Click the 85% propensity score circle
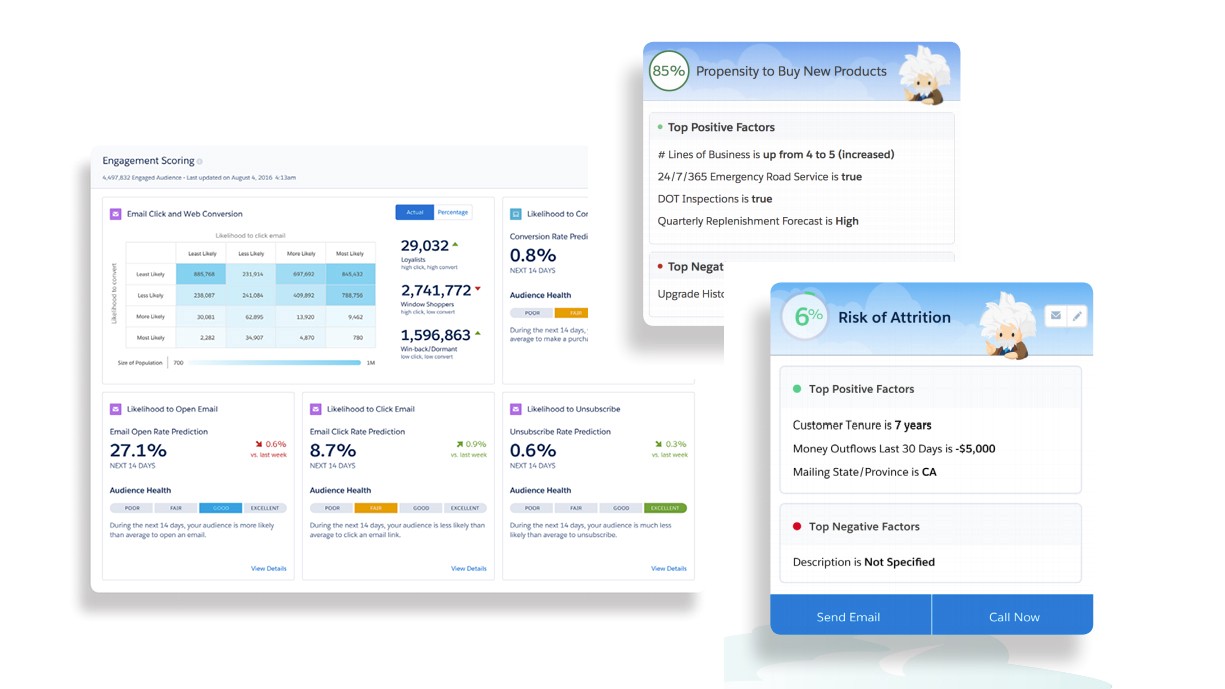1225x689 pixels. (x=669, y=71)
